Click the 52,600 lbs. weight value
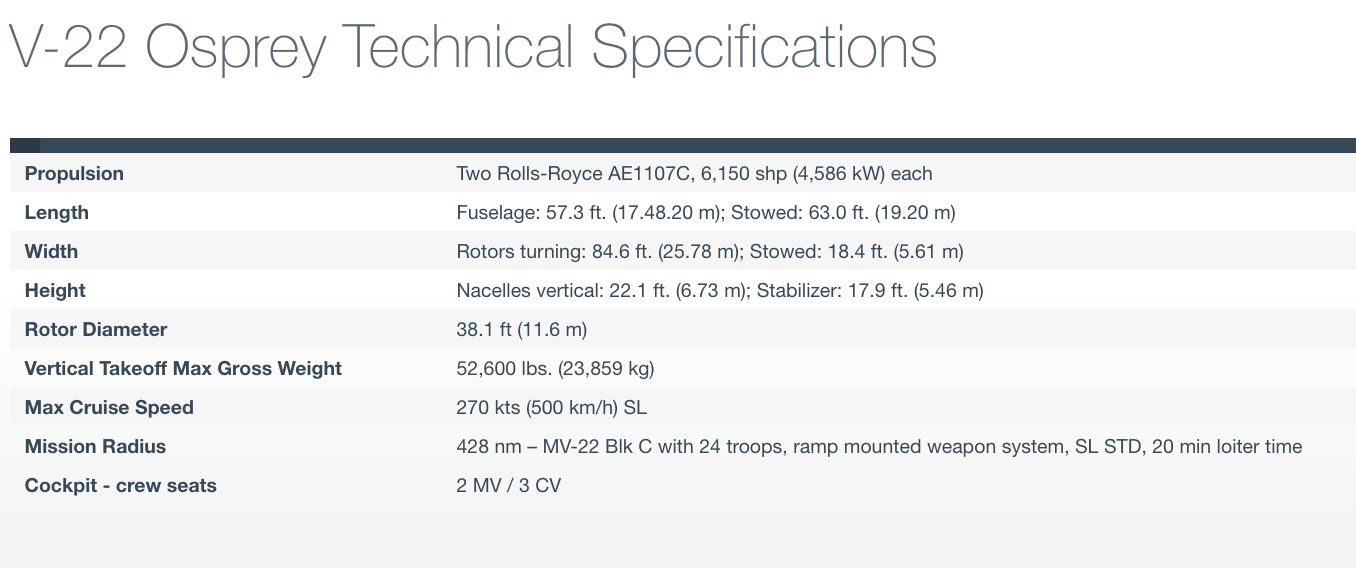 click(x=555, y=369)
